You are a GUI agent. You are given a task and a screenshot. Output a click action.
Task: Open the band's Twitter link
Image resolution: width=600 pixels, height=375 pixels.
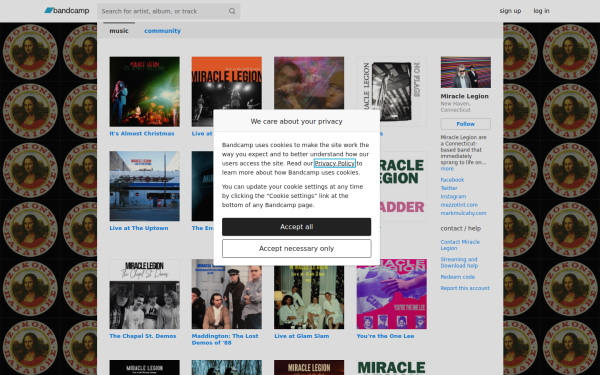point(449,188)
